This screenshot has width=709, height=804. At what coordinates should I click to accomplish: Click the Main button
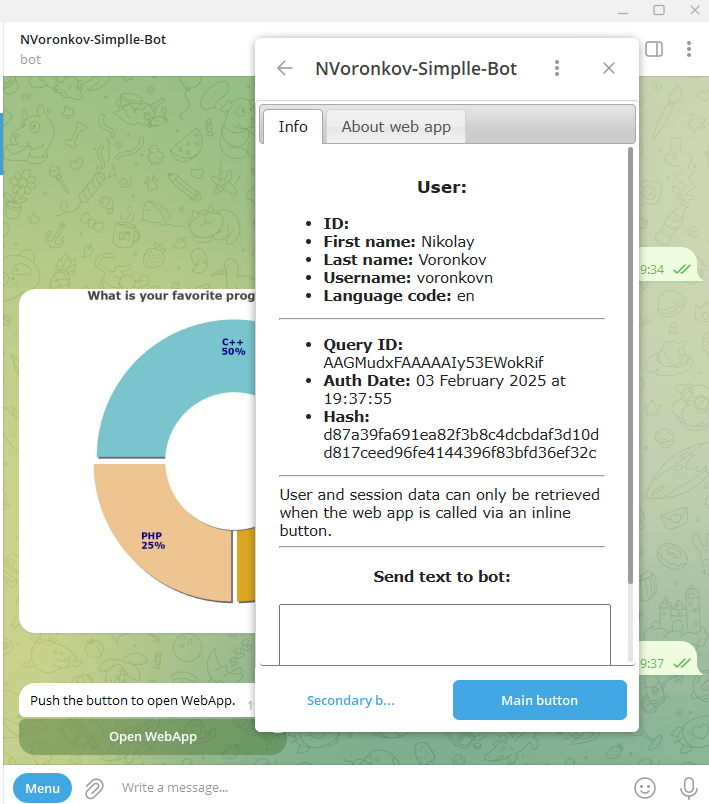[539, 700]
